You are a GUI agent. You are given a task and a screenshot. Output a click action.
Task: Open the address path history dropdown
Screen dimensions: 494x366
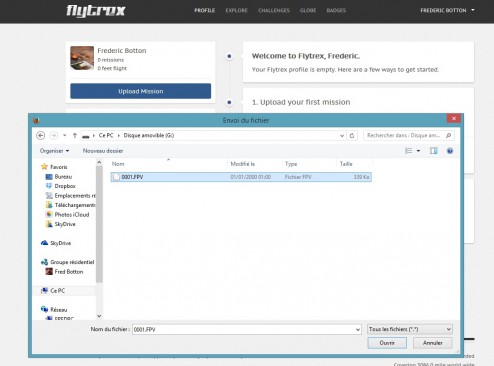[x=342, y=136]
